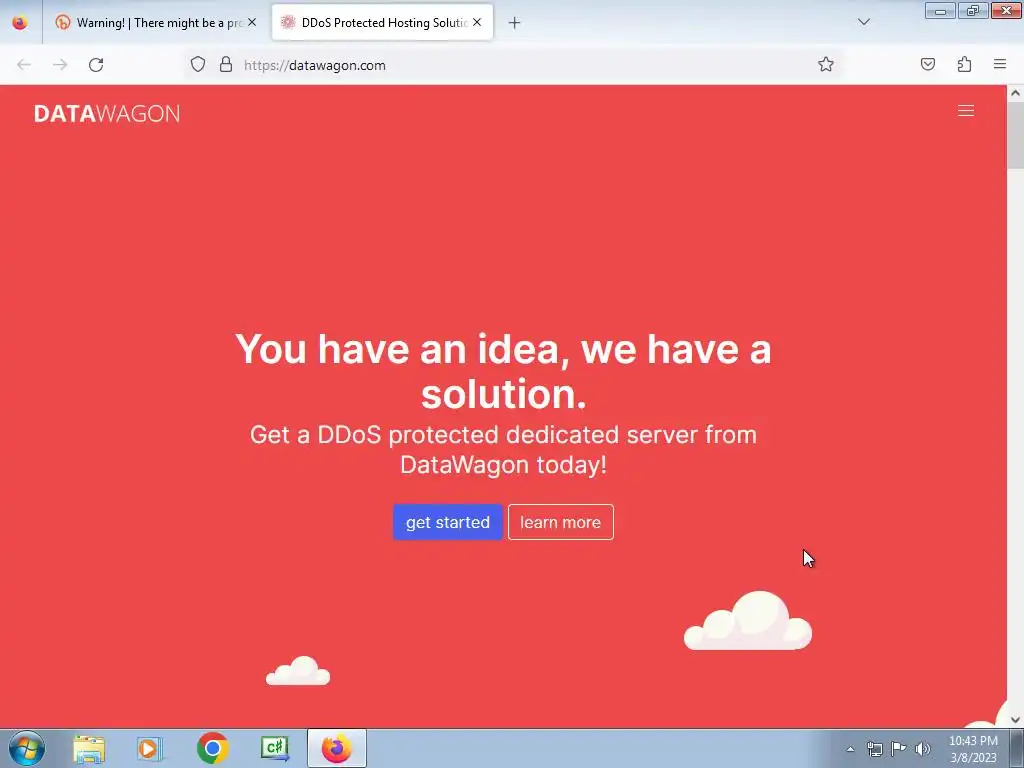Image resolution: width=1024 pixels, height=768 pixels.
Task: Click the vertical scrollbar thumb
Action: (1016, 135)
